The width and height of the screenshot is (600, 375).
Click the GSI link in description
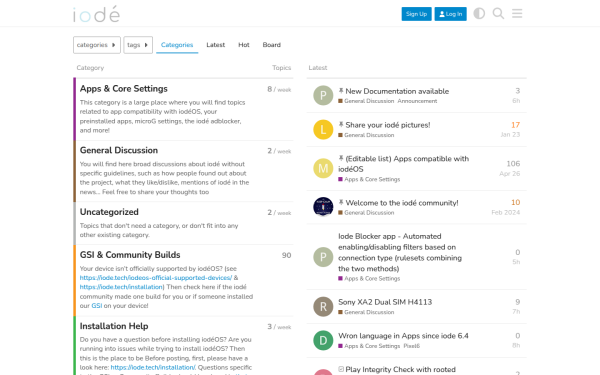[96, 306]
